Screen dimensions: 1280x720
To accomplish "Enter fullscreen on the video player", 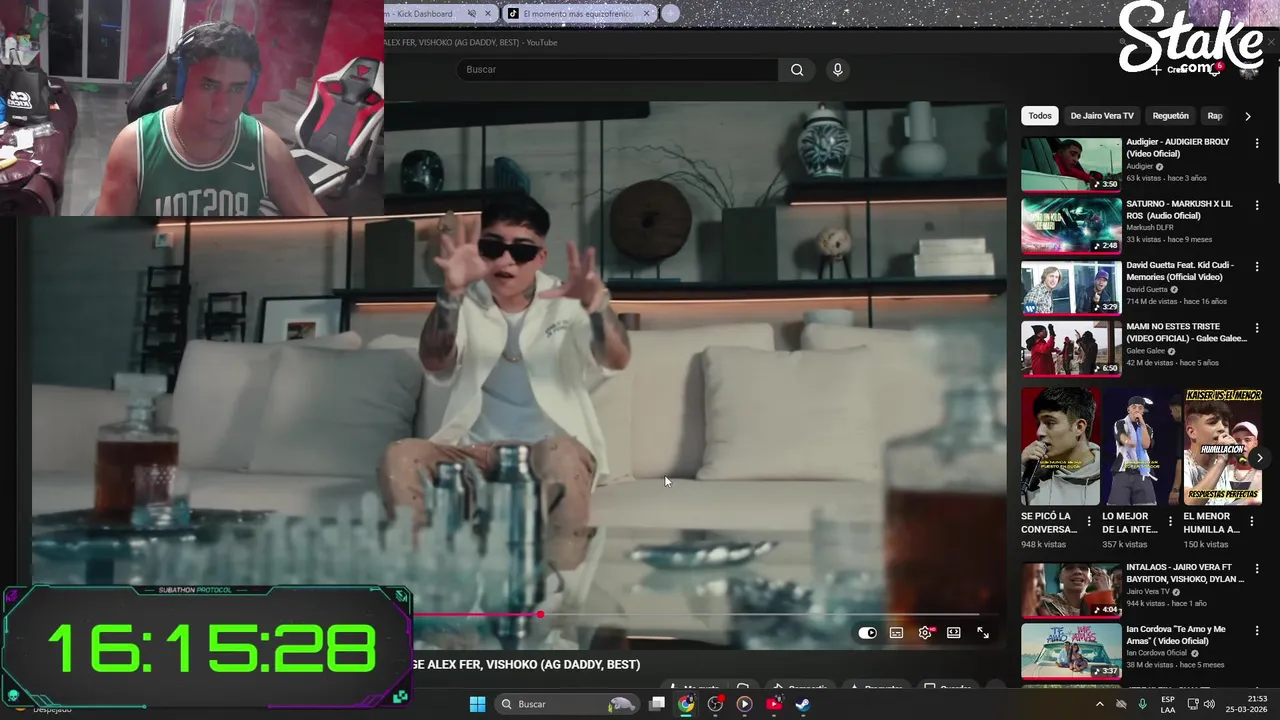I will [x=983, y=633].
